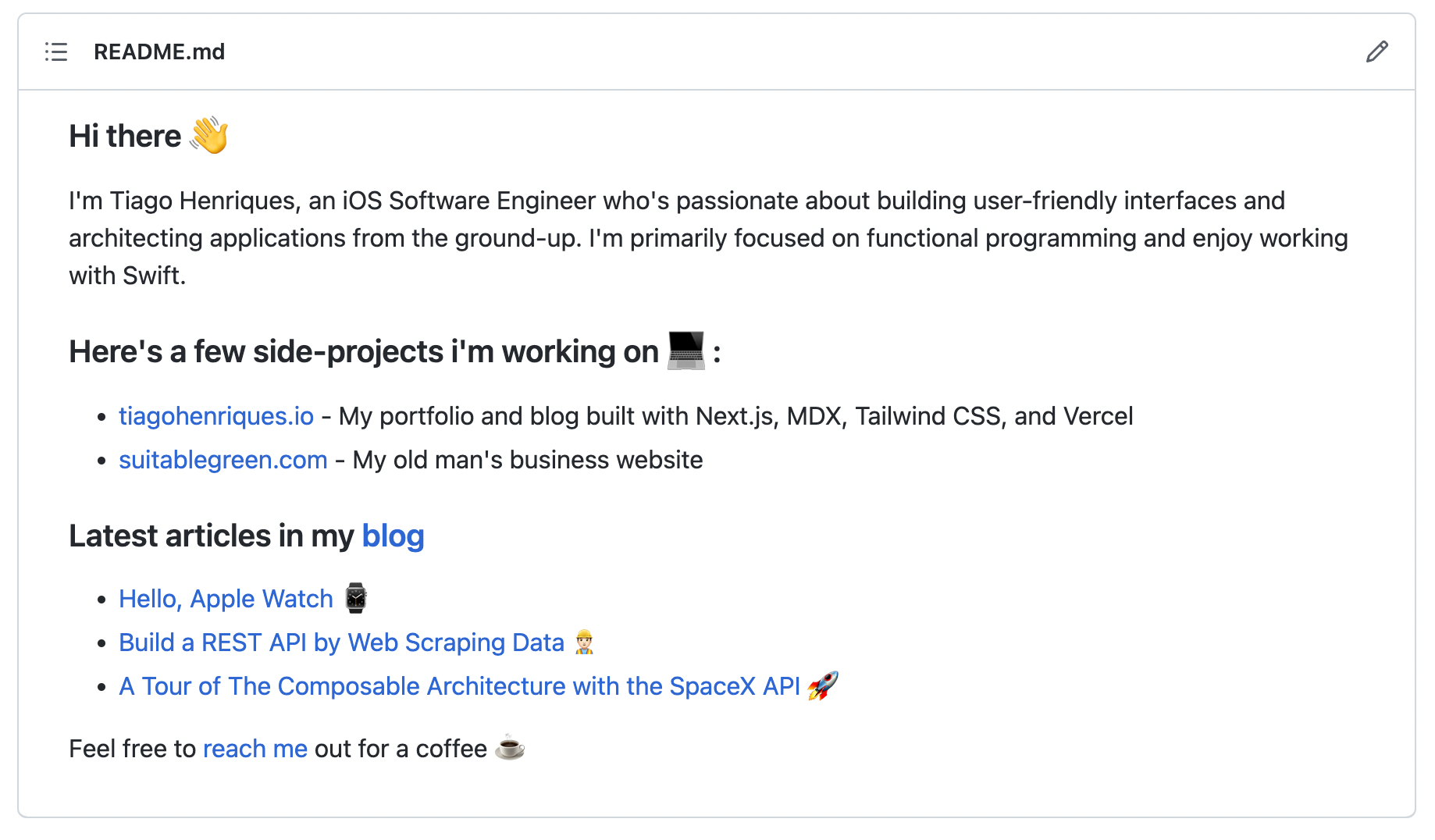Click the pencil icon to edit README.md
Screen dimensions: 1435x840
(x=1376, y=52)
